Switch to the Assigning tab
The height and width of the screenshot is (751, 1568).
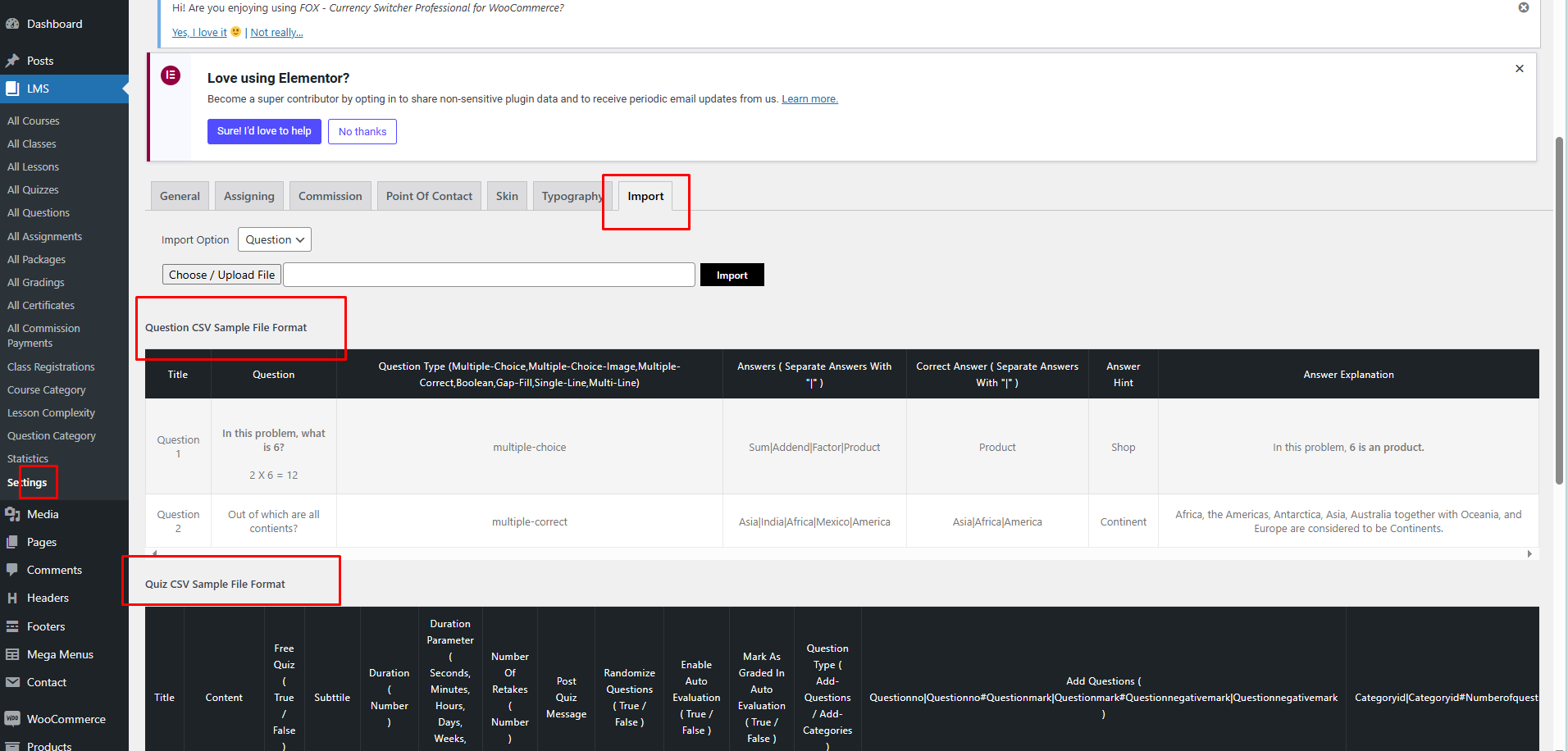249,196
